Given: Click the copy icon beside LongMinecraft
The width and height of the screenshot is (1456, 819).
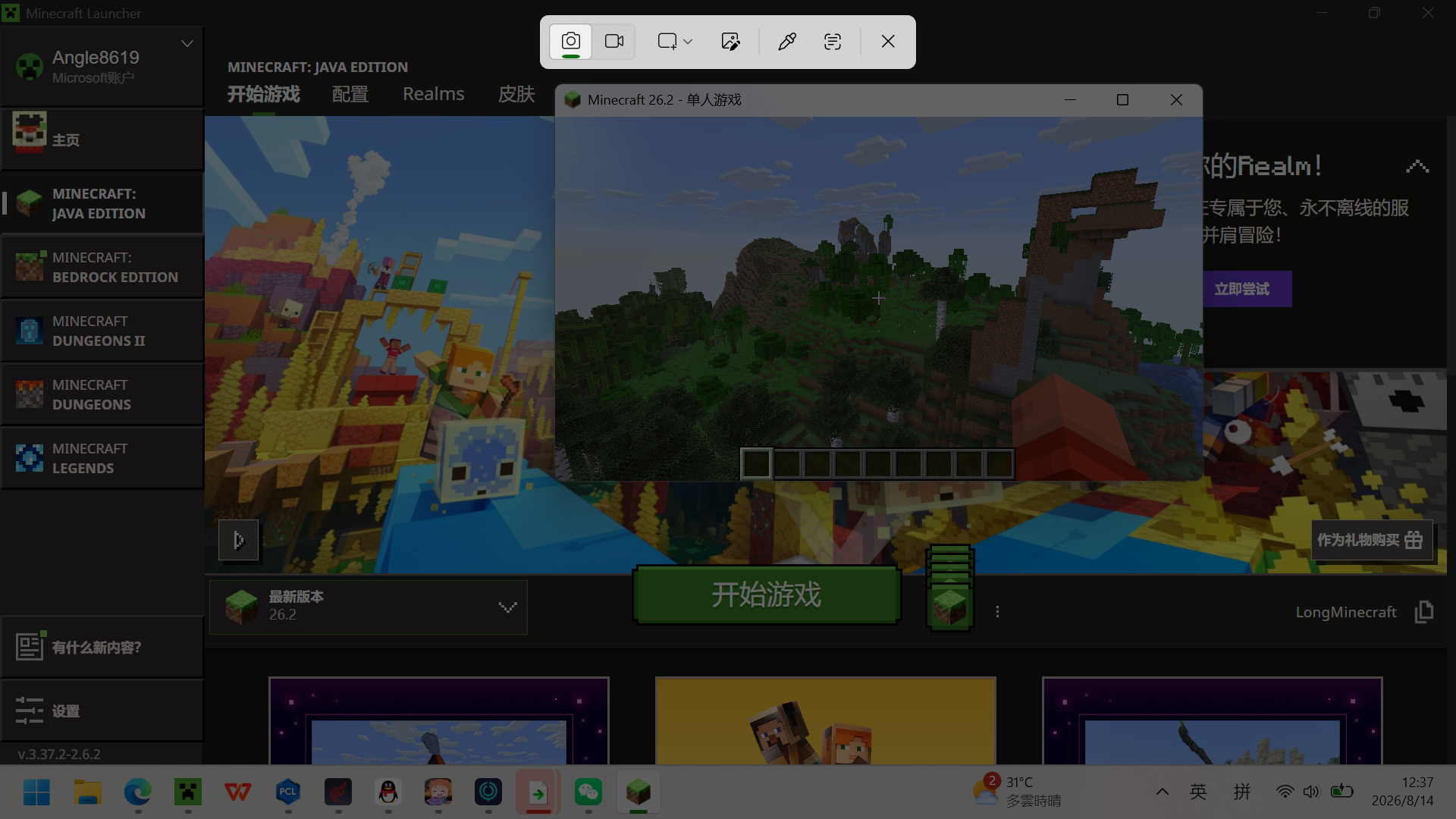Looking at the screenshot, I should tap(1423, 611).
